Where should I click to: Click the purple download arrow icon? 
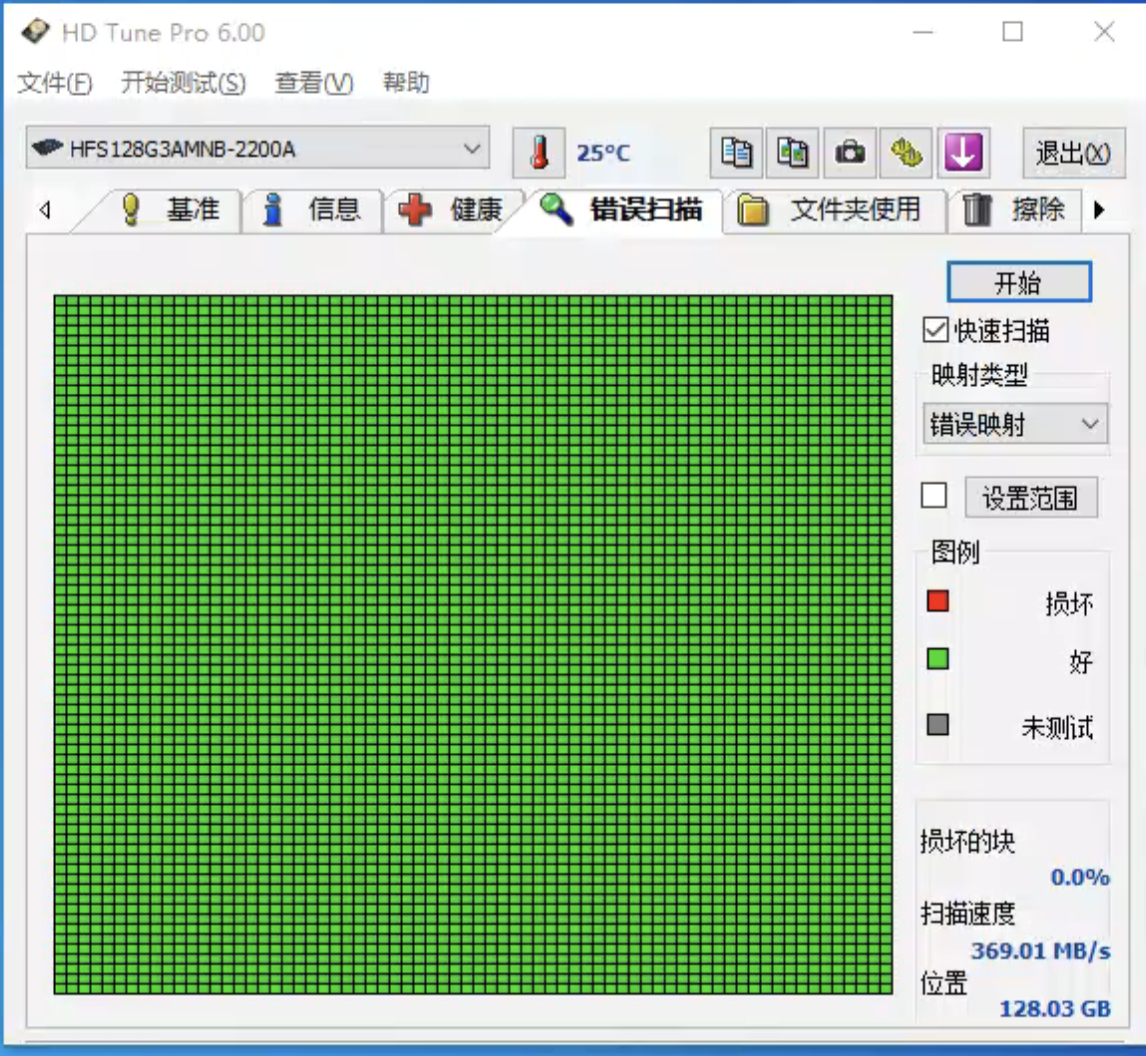tap(963, 153)
